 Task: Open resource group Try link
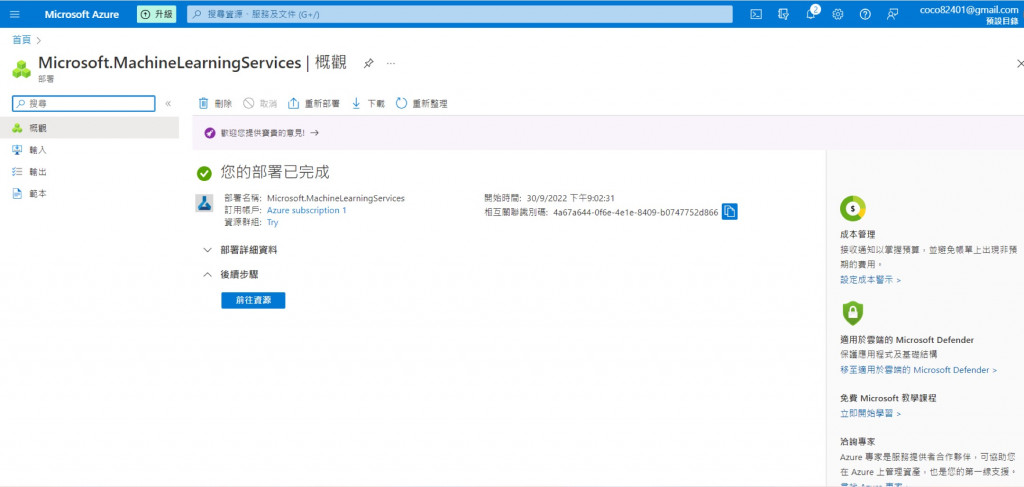272,222
